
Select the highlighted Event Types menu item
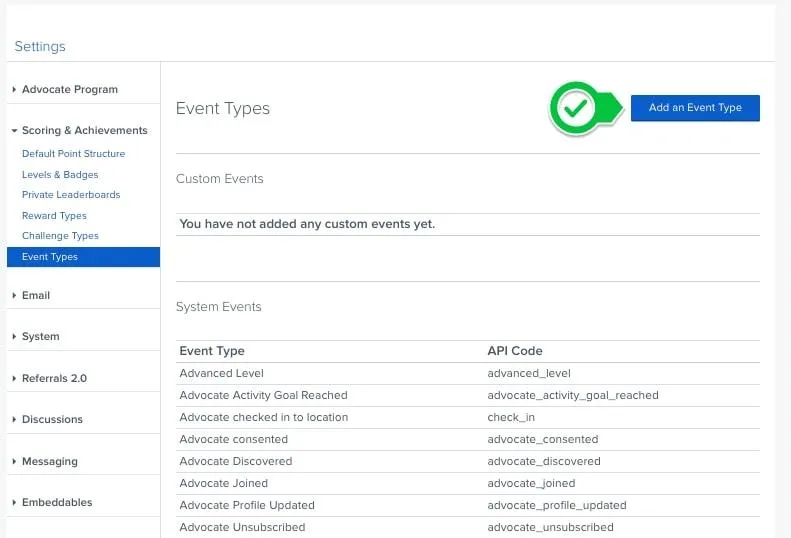84,257
